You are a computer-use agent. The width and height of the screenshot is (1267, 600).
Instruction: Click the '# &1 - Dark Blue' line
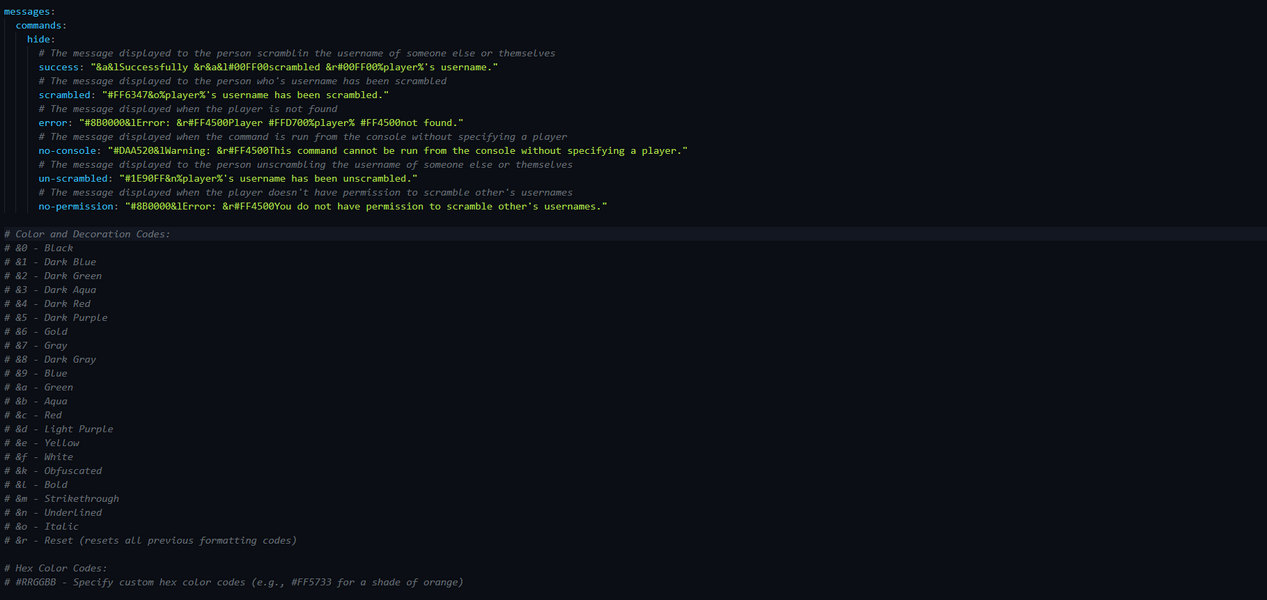click(x=50, y=262)
